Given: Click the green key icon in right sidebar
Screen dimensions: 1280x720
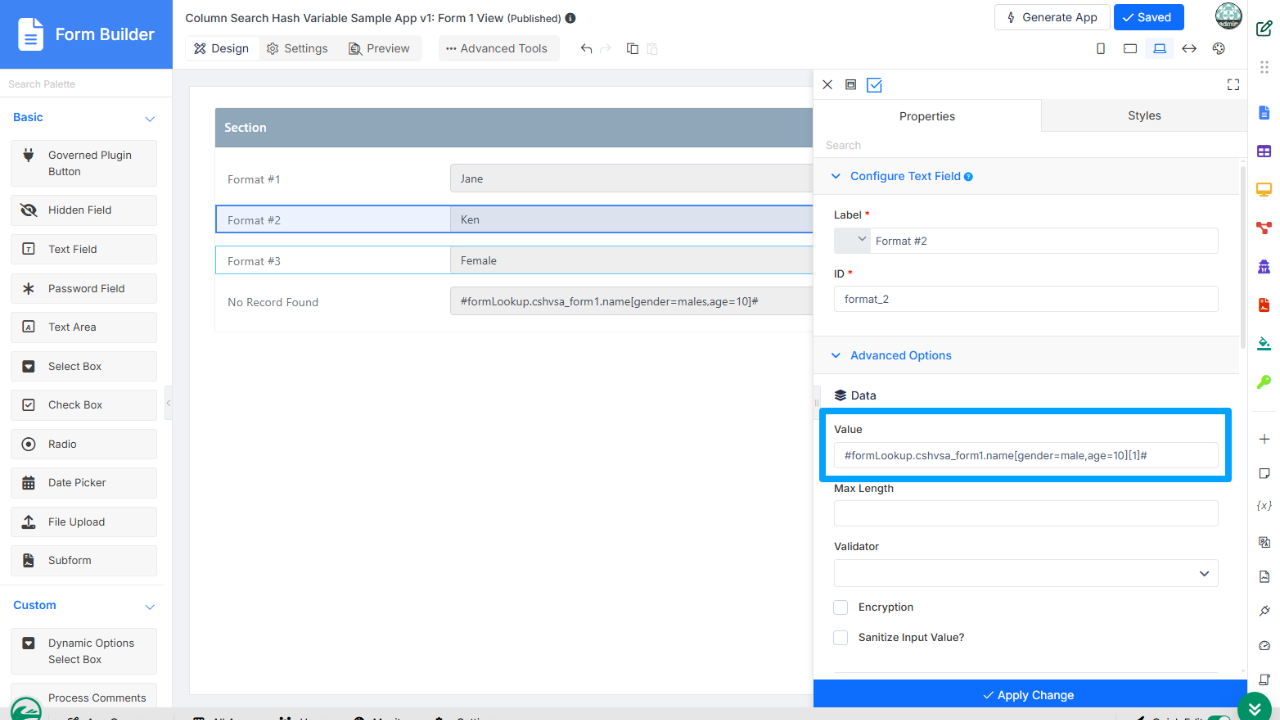Looking at the screenshot, I should 1264,381.
